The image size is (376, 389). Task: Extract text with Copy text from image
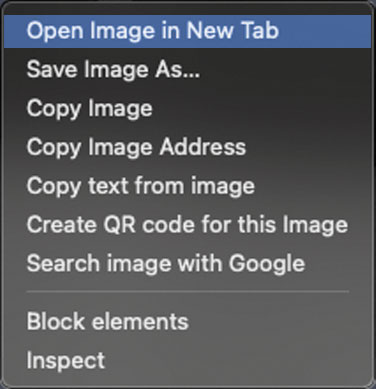pyautogui.click(x=188, y=186)
